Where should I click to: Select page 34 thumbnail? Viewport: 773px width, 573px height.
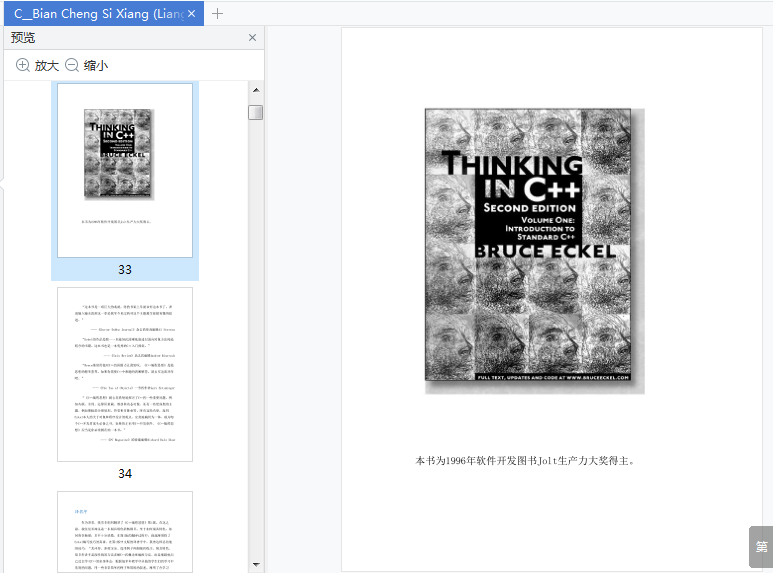[x=125, y=374]
